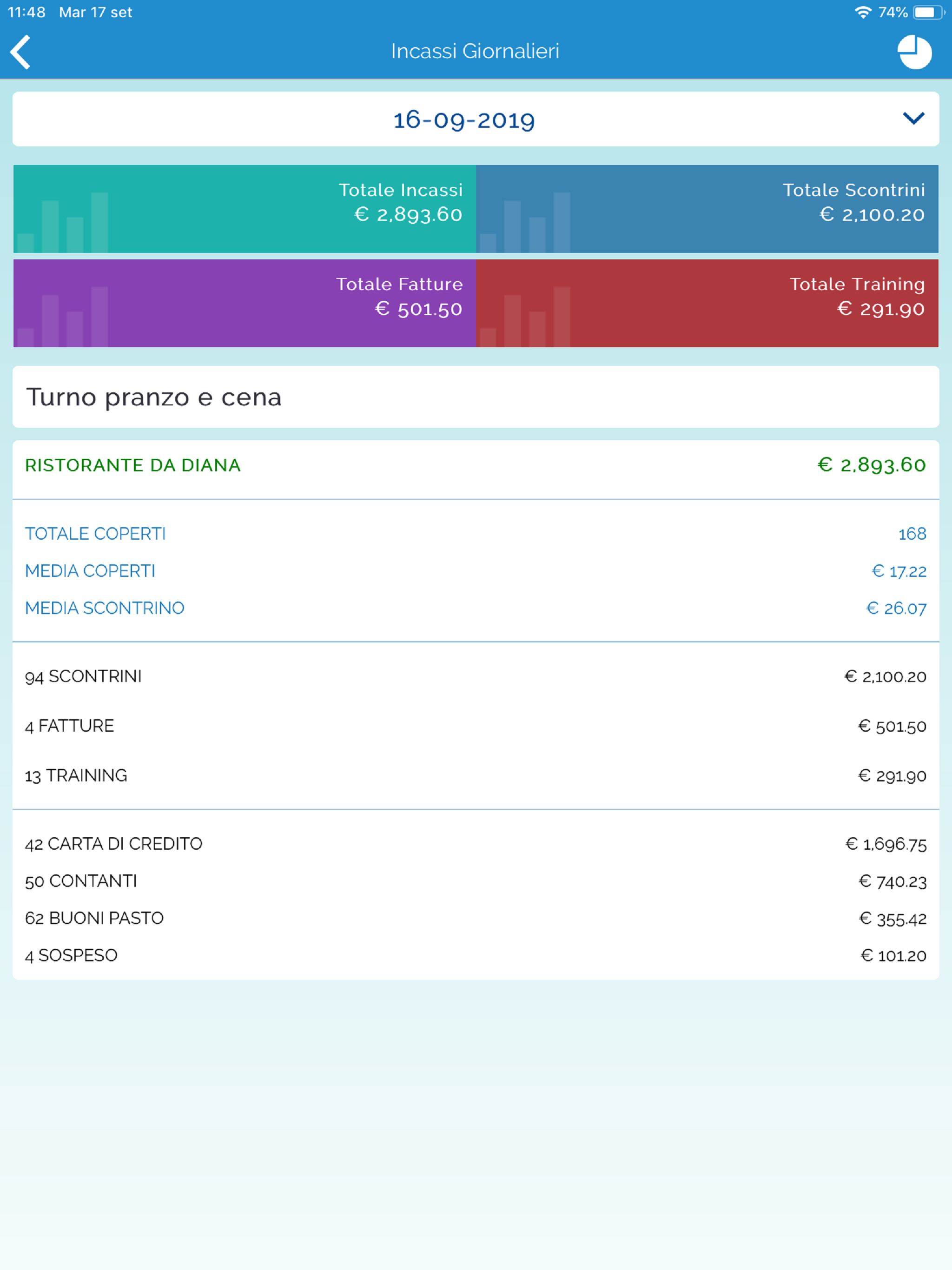Select the 16-09-2019 date field
This screenshot has height=1270, width=952.
pyautogui.click(x=476, y=119)
